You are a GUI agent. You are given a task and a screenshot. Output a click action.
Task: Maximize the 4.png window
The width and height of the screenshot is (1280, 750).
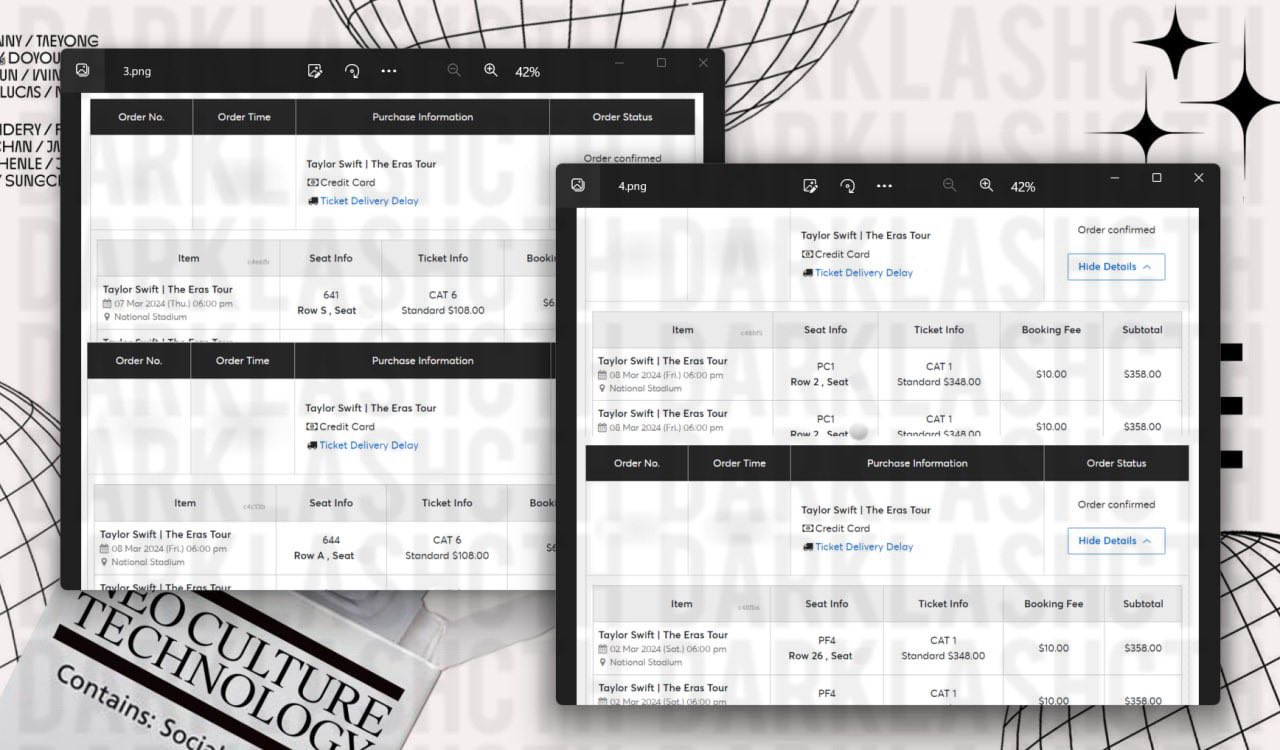pyautogui.click(x=1157, y=178)
